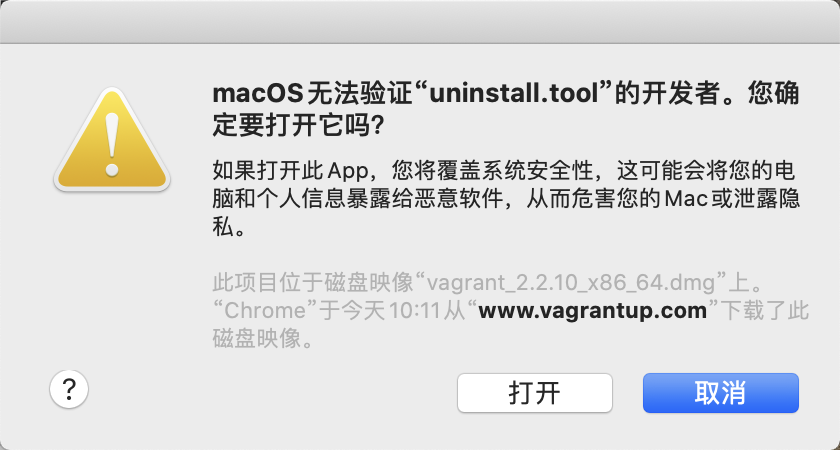Open help with the question mark button
840x450 pixels.
tap(69, 389)
